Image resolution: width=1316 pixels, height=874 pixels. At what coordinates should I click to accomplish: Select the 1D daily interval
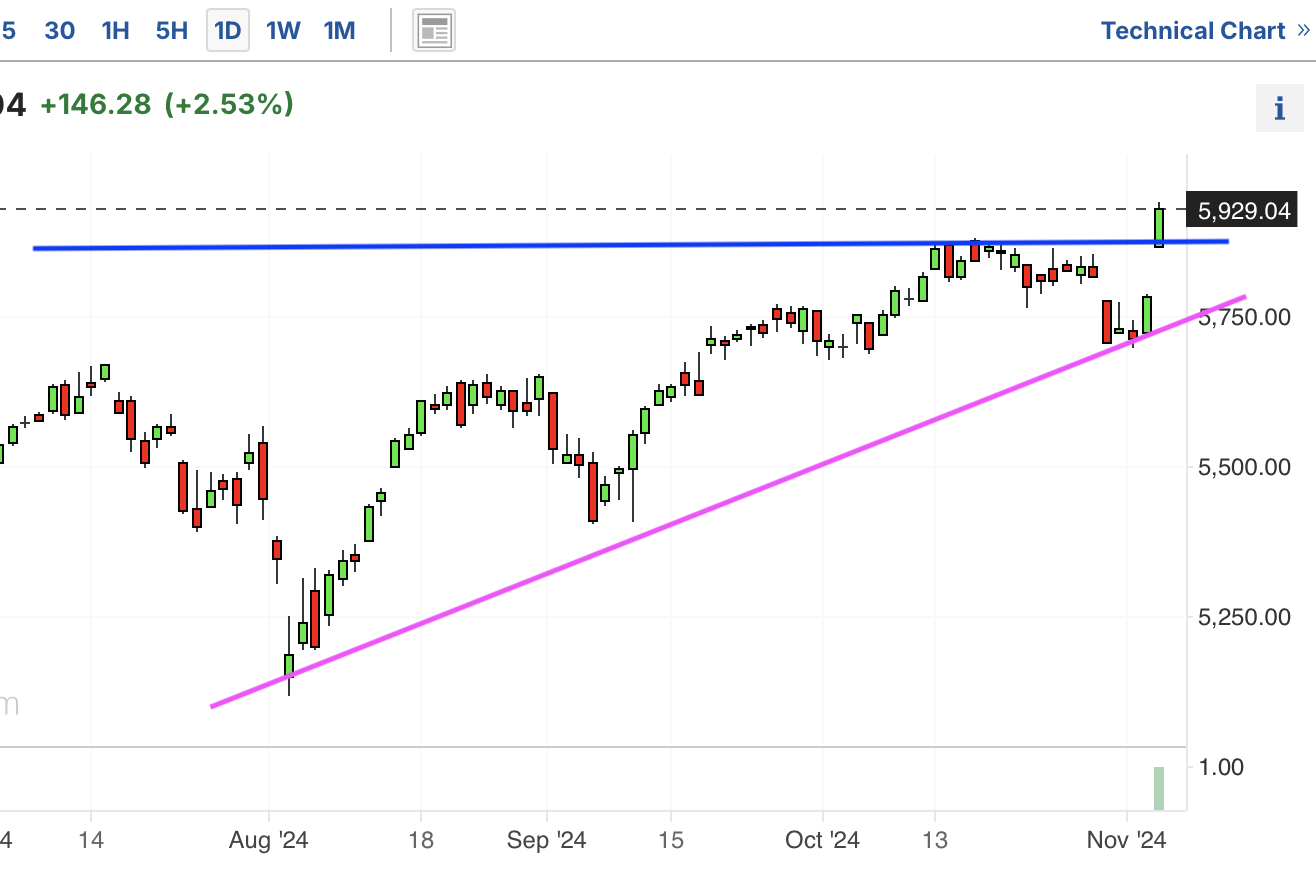228,31
